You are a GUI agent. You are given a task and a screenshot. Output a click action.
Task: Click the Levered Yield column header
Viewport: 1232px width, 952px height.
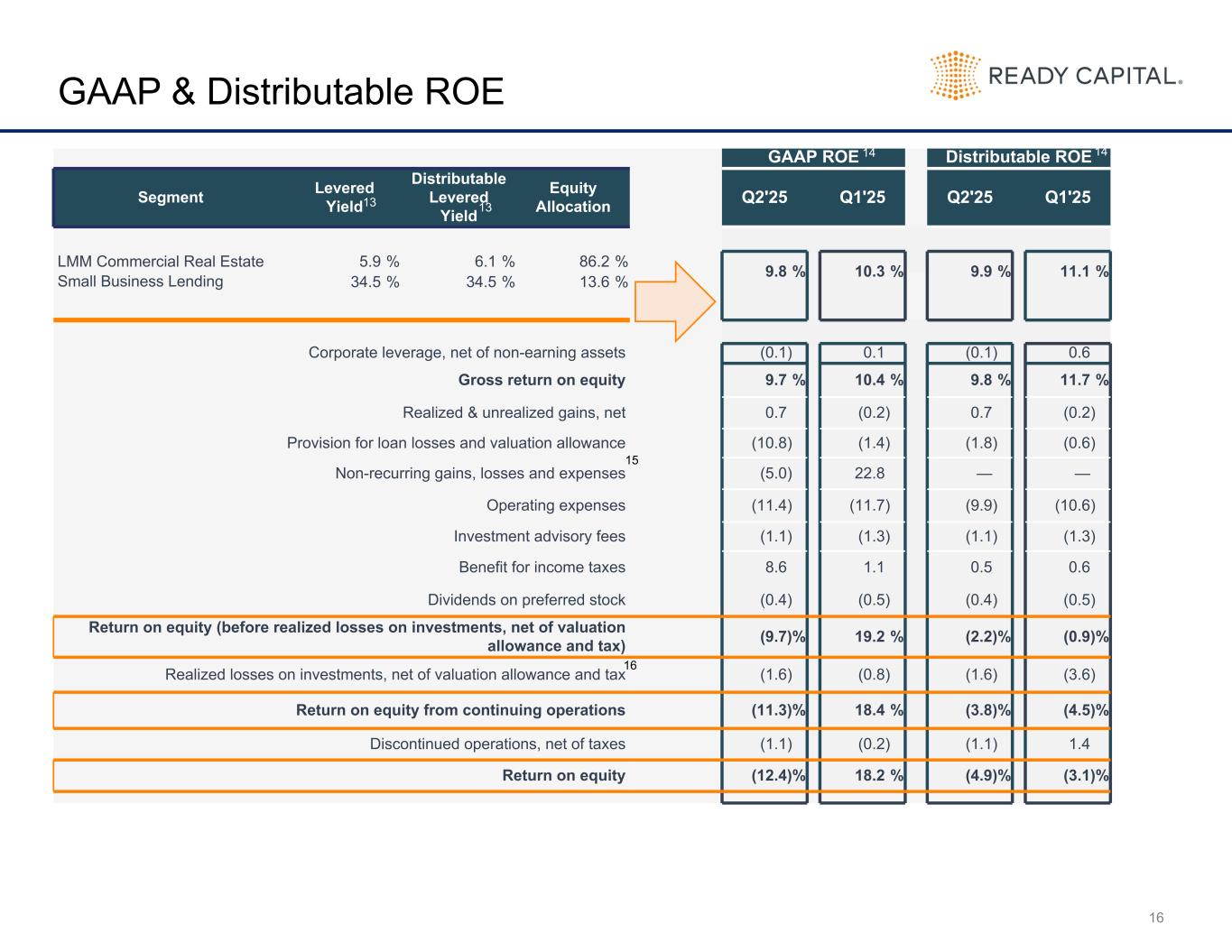(344, 198)
